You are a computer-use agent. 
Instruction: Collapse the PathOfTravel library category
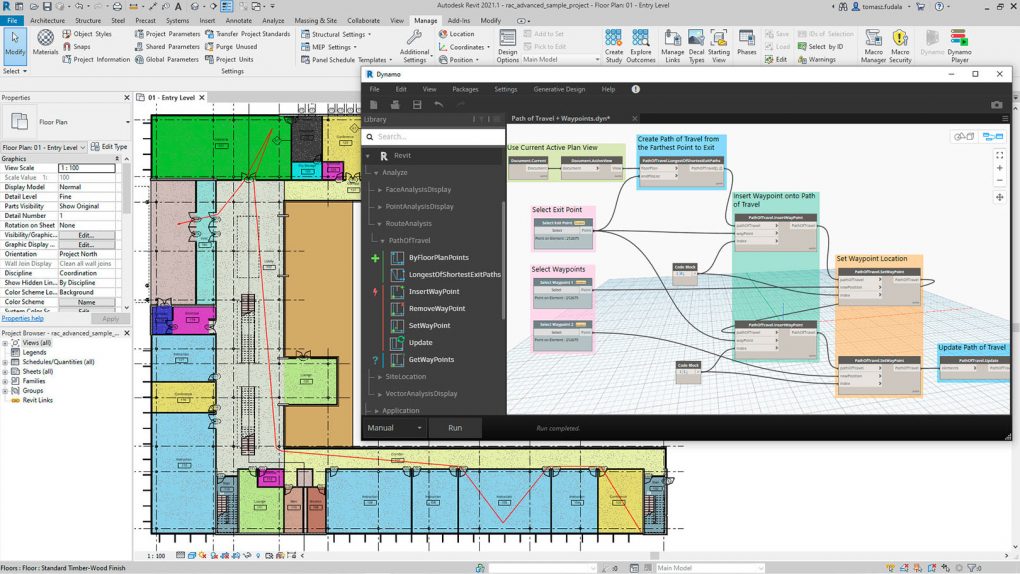[x=381, y=240]
